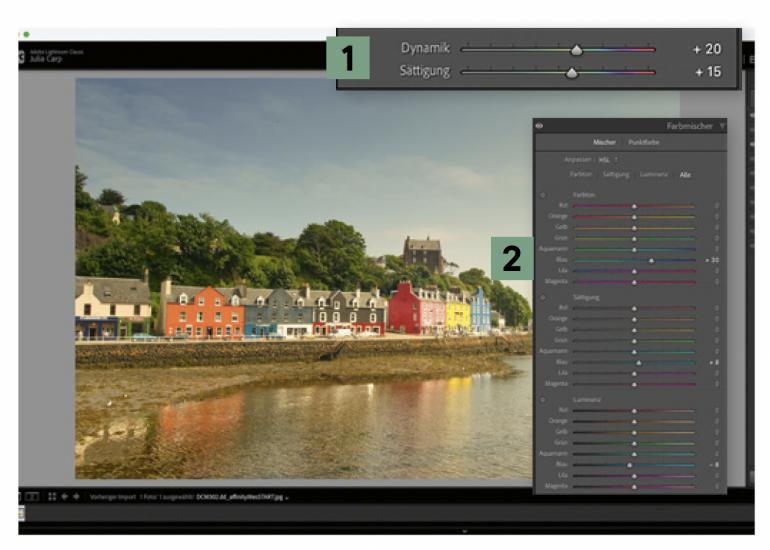Adjust the Sättigung Orange slider
770x550 pixels.
point(634,320)
